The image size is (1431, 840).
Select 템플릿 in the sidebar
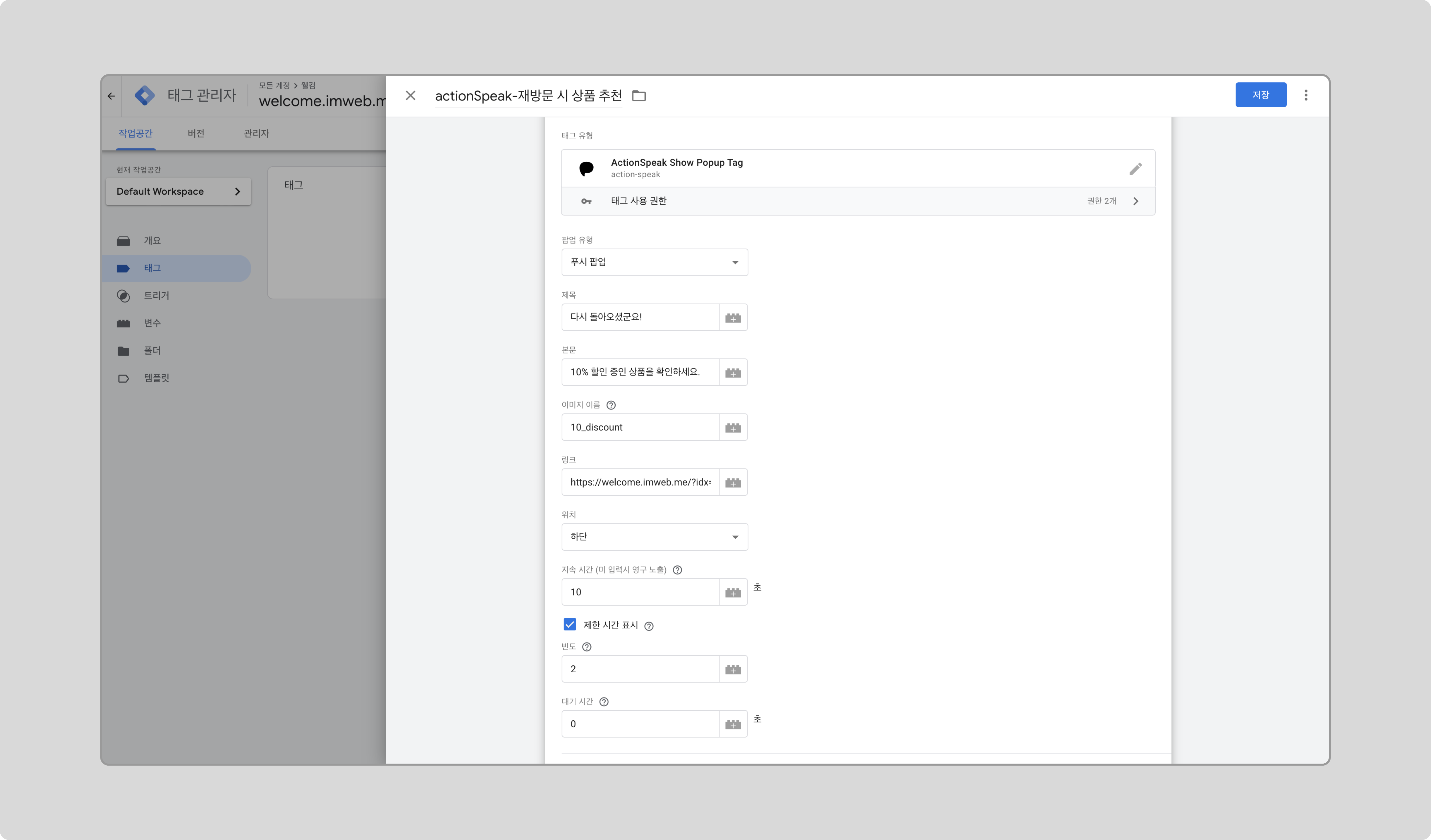(x=177, y=378)
